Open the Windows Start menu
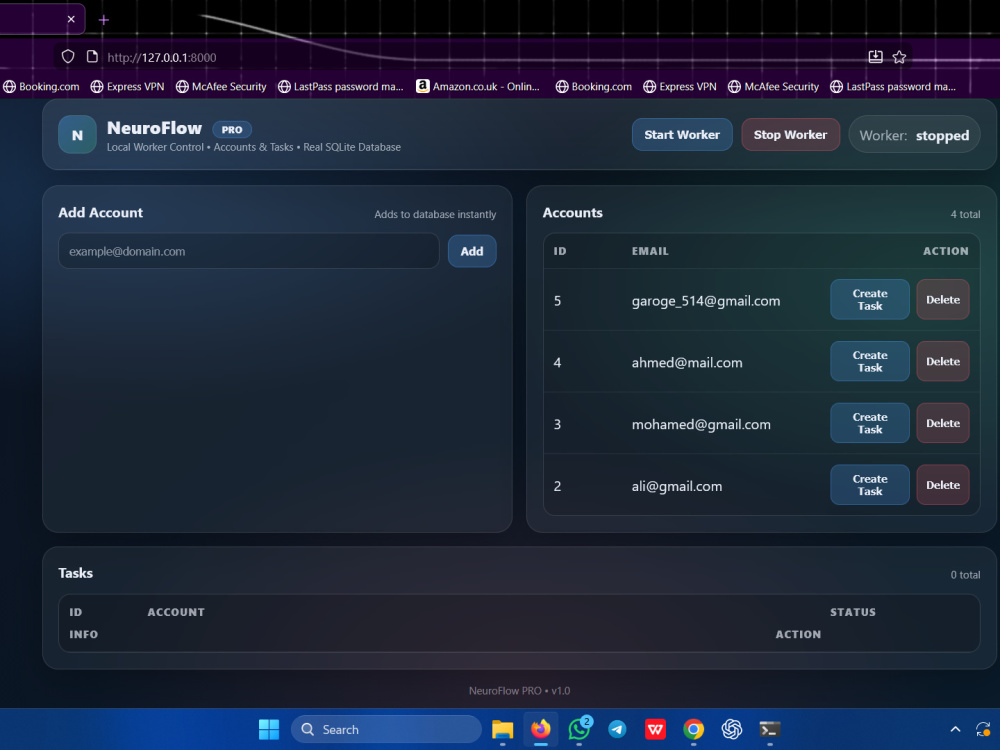 [x=269, y=729]
